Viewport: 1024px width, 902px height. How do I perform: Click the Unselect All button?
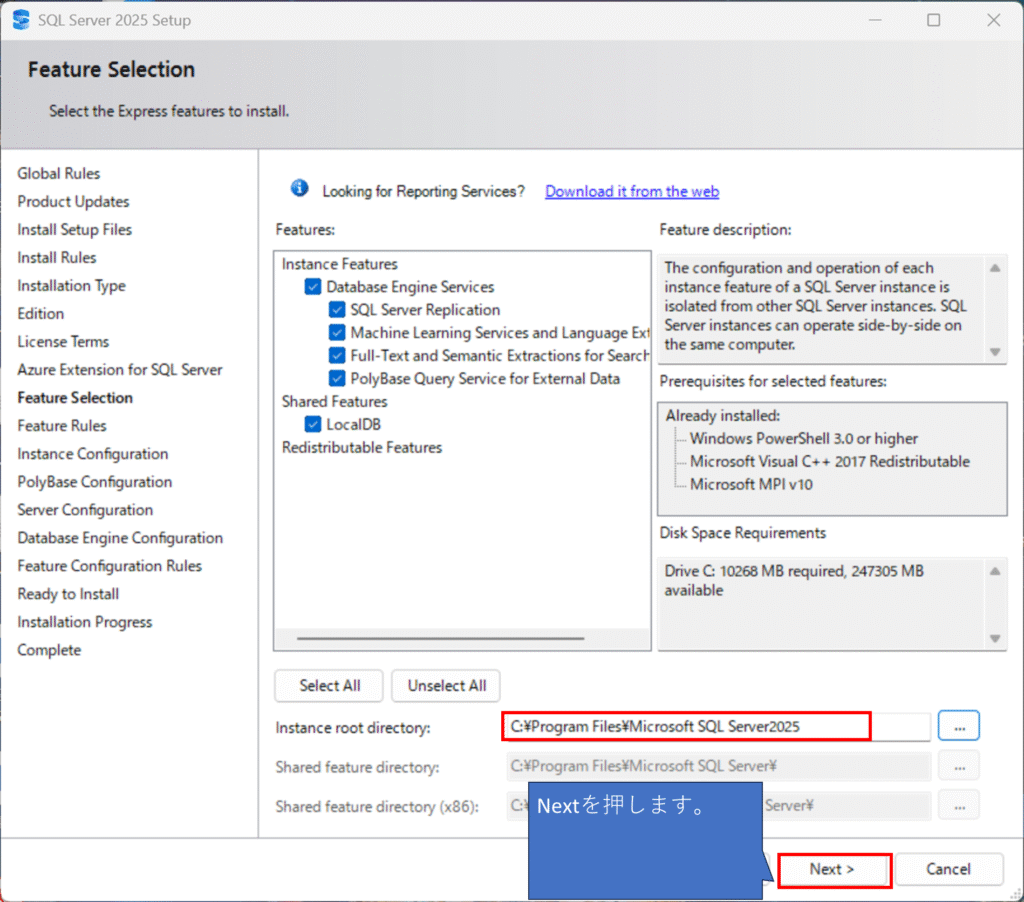pos(446,685)
